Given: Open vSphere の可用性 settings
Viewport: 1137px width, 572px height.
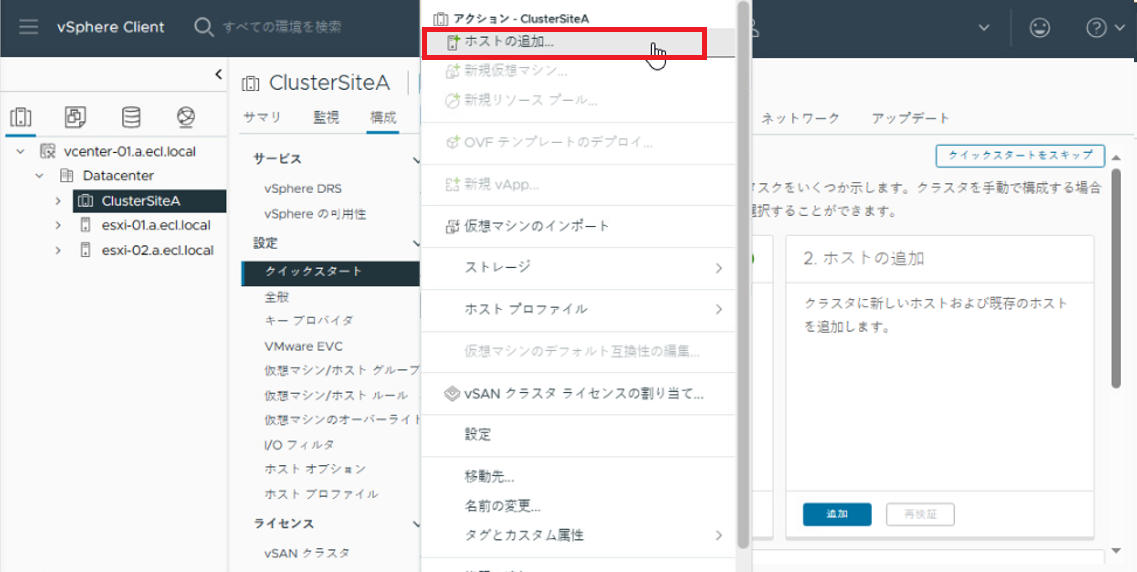Looking at the screenshot, I should point(315,214).
